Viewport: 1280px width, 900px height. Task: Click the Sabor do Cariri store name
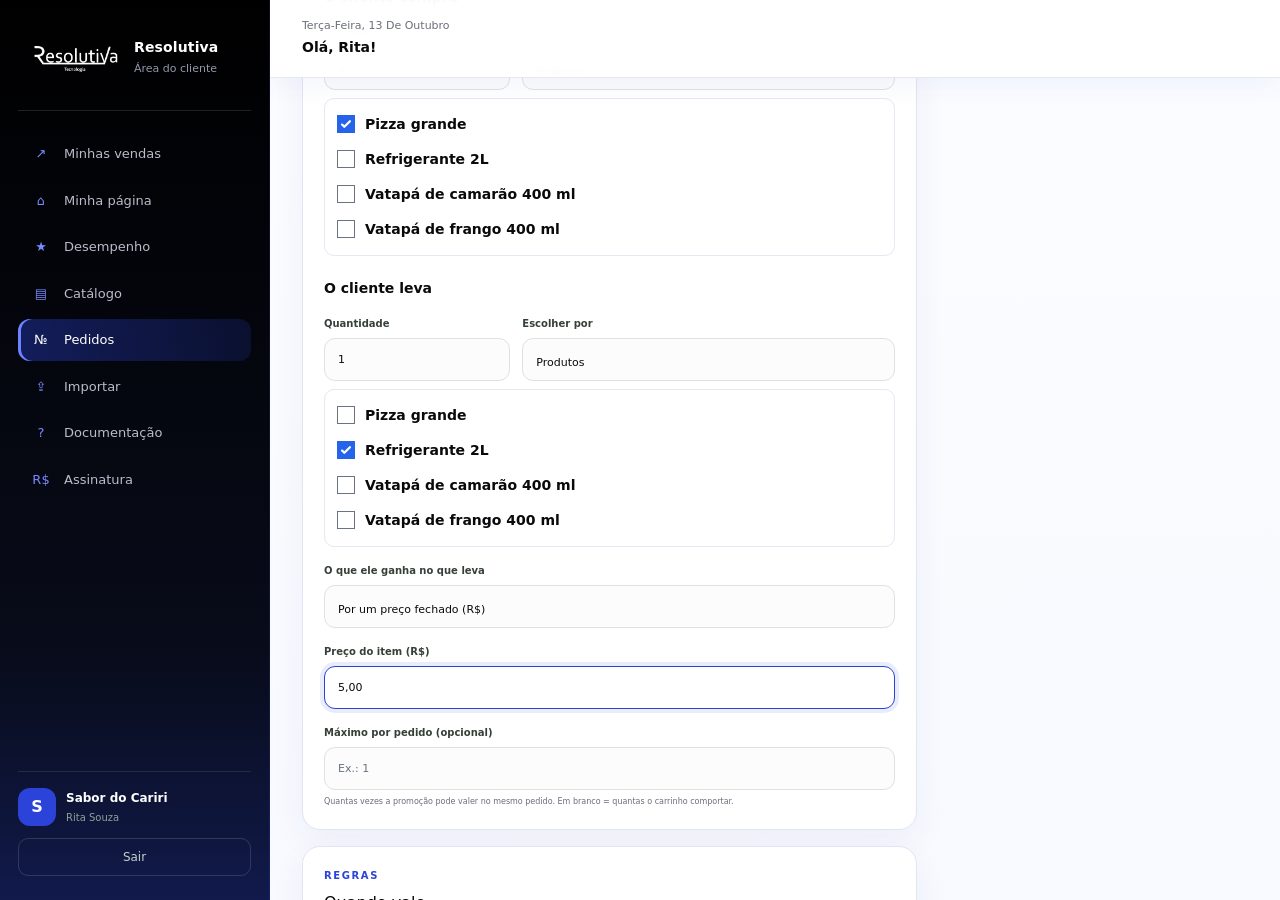(x=117, y=798)
